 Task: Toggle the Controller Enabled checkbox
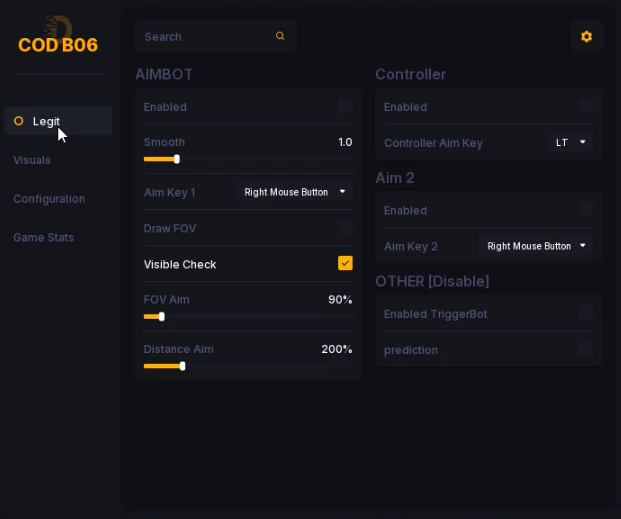tap(586, 106)
